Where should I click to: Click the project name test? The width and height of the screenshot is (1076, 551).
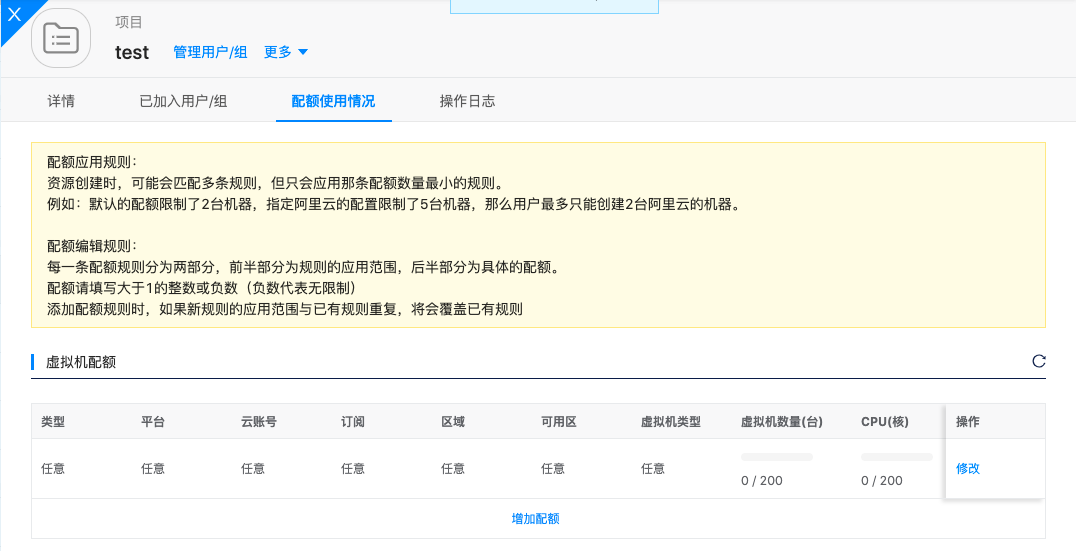(132, 53)
